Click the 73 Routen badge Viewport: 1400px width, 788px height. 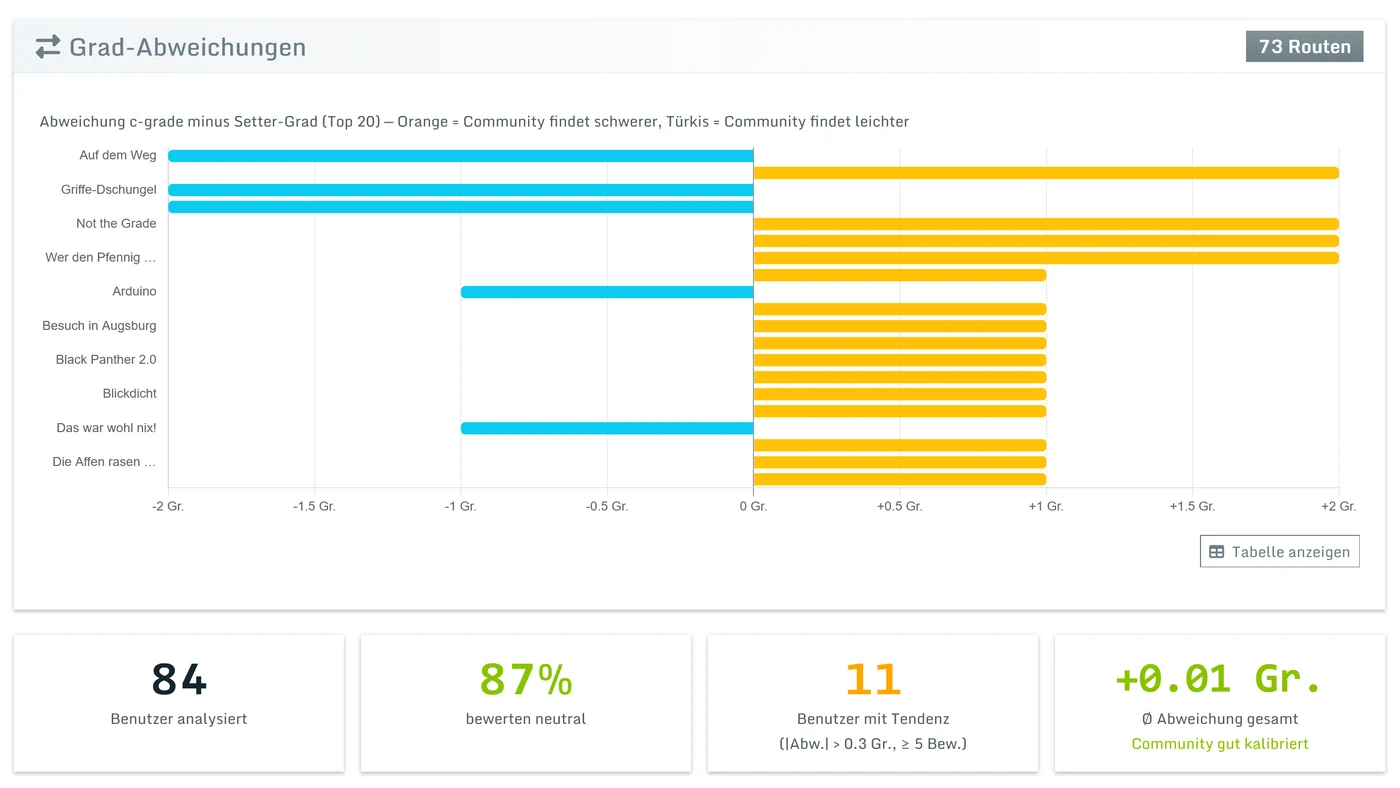click(x=1304, y=47)
